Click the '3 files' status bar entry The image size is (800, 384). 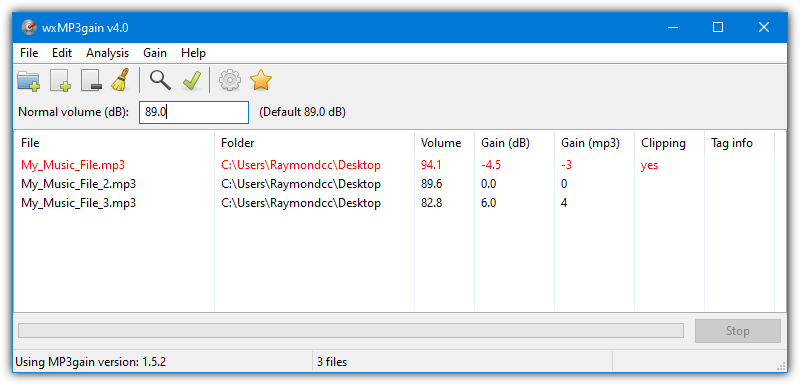click(332, 362)
